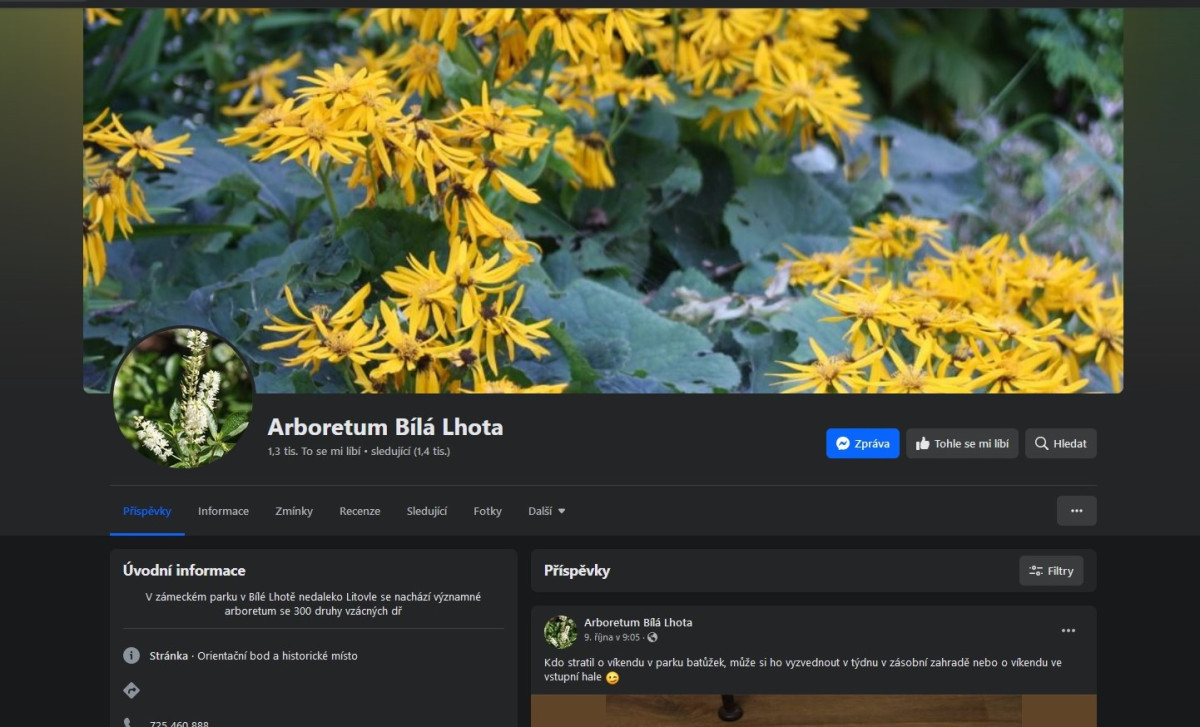View the yellow flowers cover photo
1200x727 pixels.
click(x=603, y=200)
